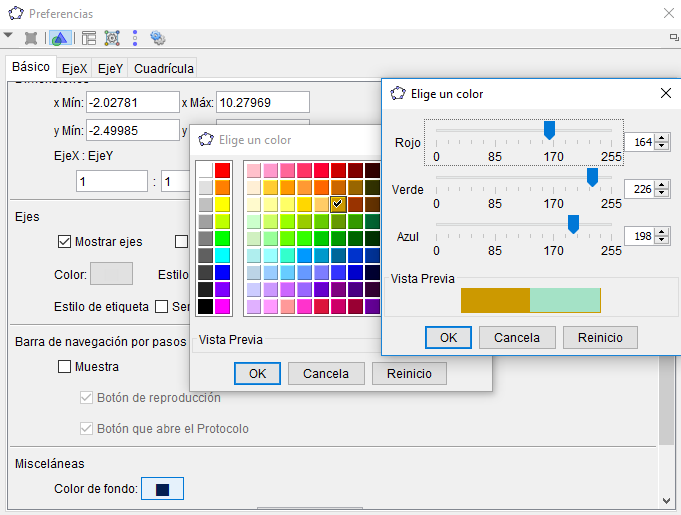Increase the Verde value with up arrow
The width and height of the screenshot is (681, 515).
(661, 185)
